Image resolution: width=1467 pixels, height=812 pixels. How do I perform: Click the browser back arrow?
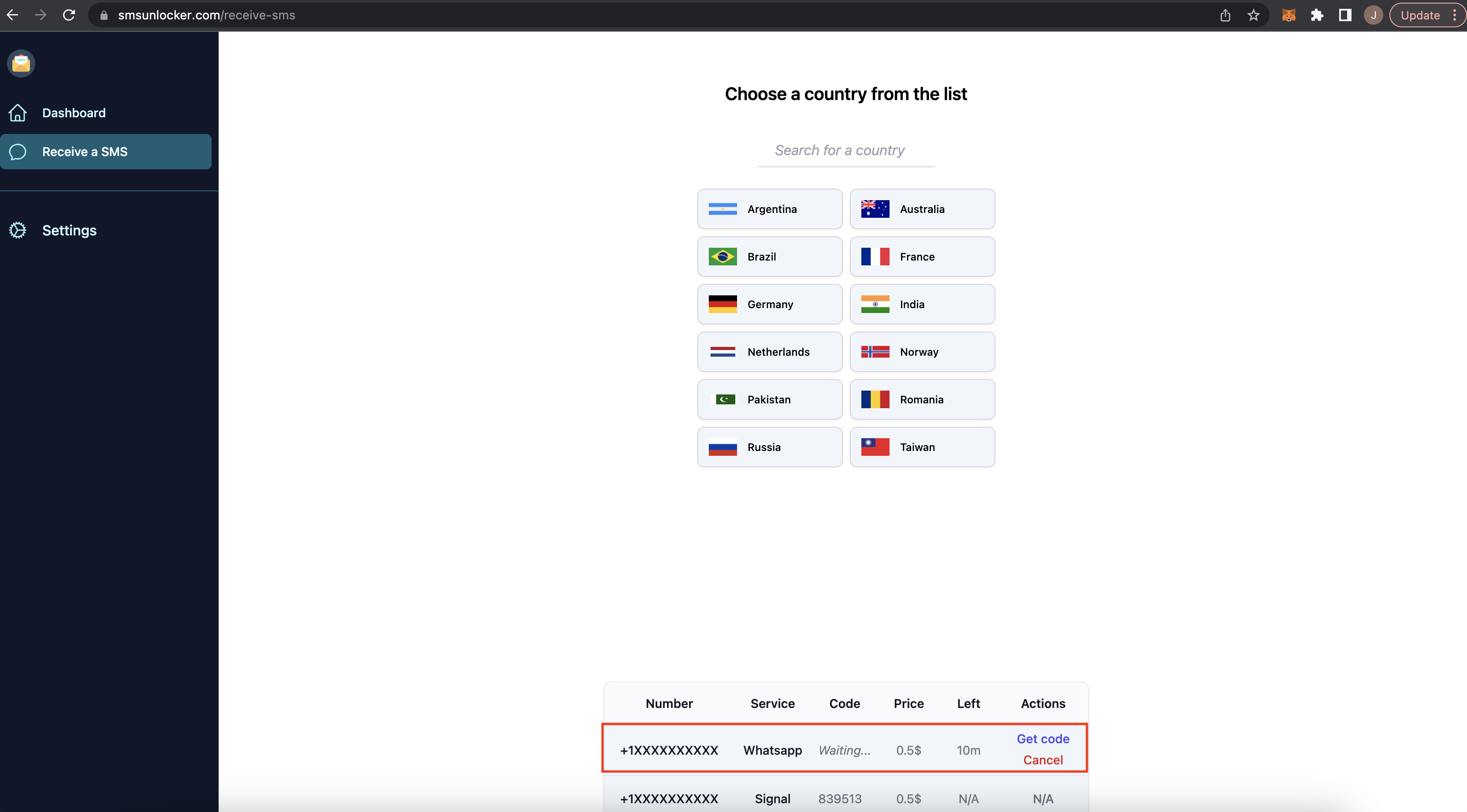pyautogui.click(x=12, y=15)
